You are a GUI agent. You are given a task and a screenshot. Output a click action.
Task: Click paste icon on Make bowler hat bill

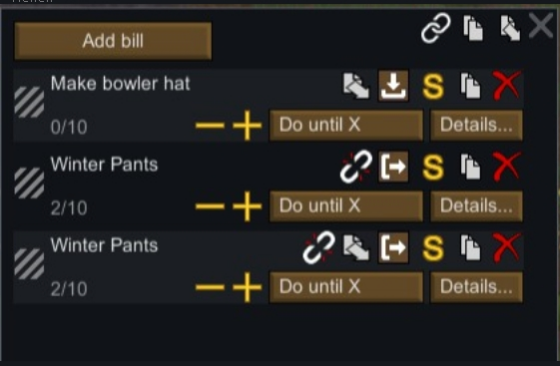pyautogui.click(x=356, y=86)
